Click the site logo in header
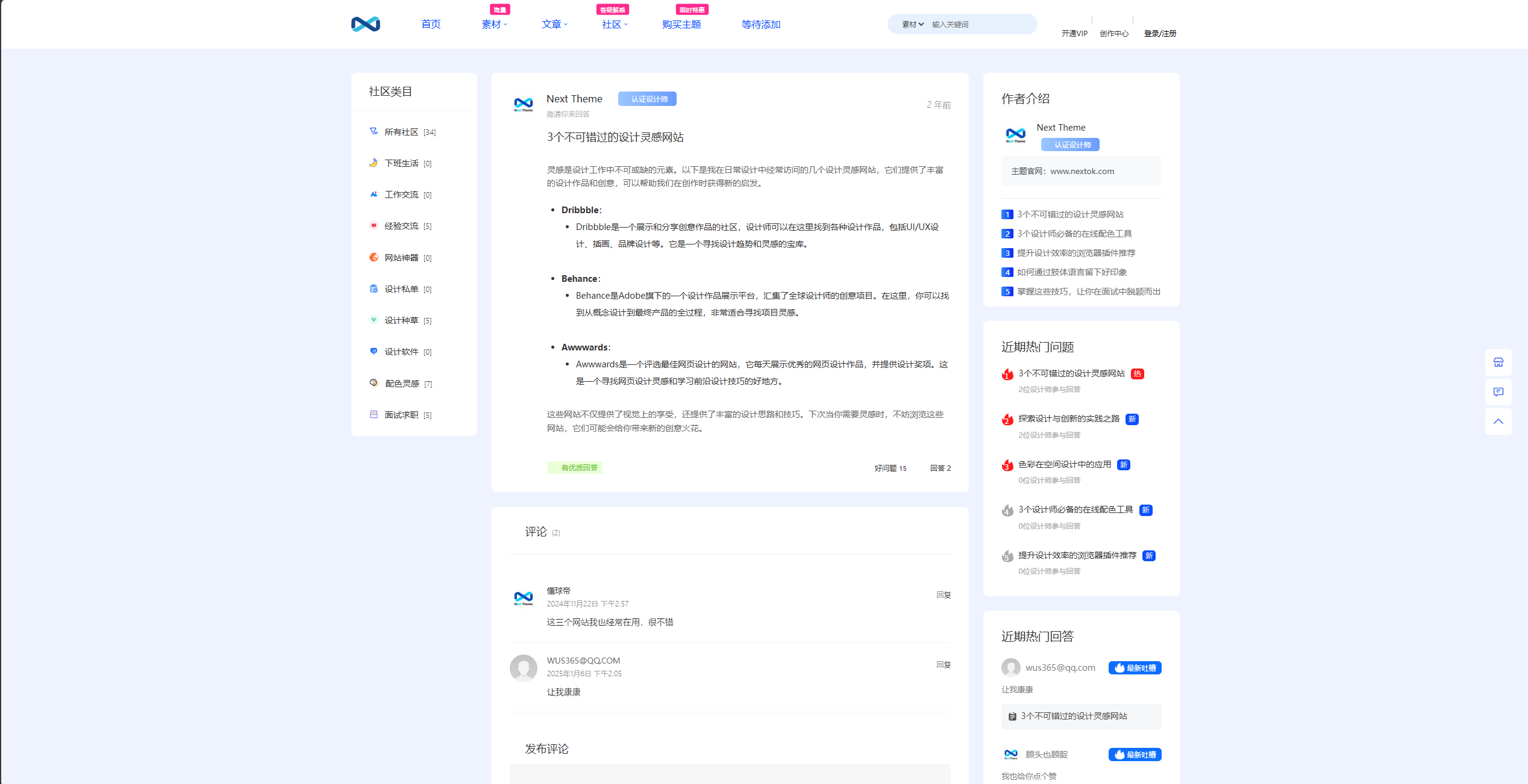The width and height of the screenshot is (1528, 784). [x=366, y=24]
